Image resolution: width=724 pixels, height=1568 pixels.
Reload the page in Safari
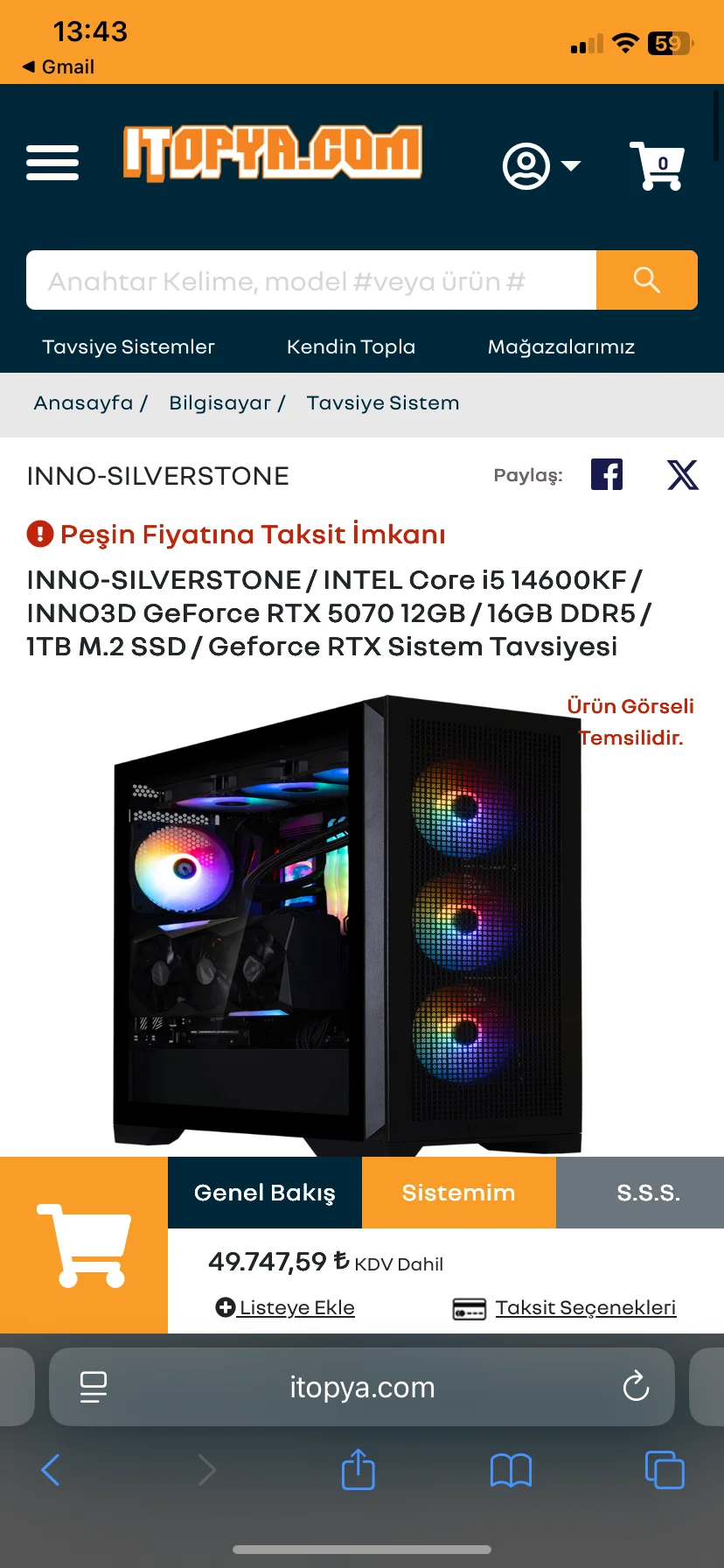tap(636, 1386)
